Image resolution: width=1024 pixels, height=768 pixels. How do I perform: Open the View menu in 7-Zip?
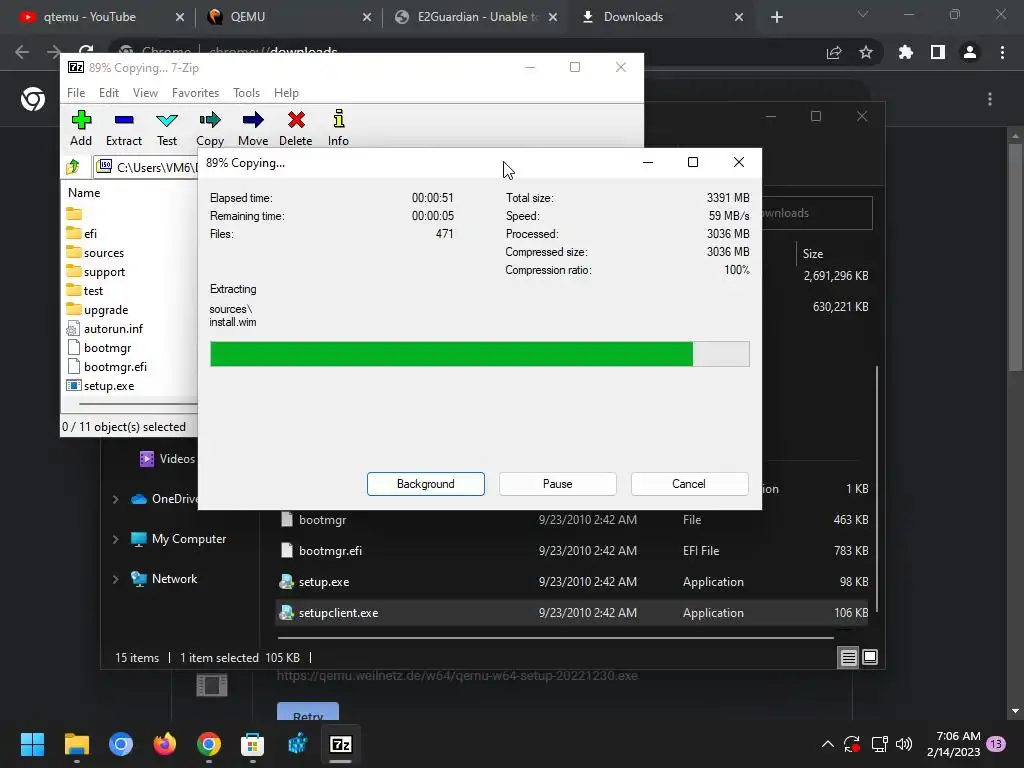click(x=145, y=93)
